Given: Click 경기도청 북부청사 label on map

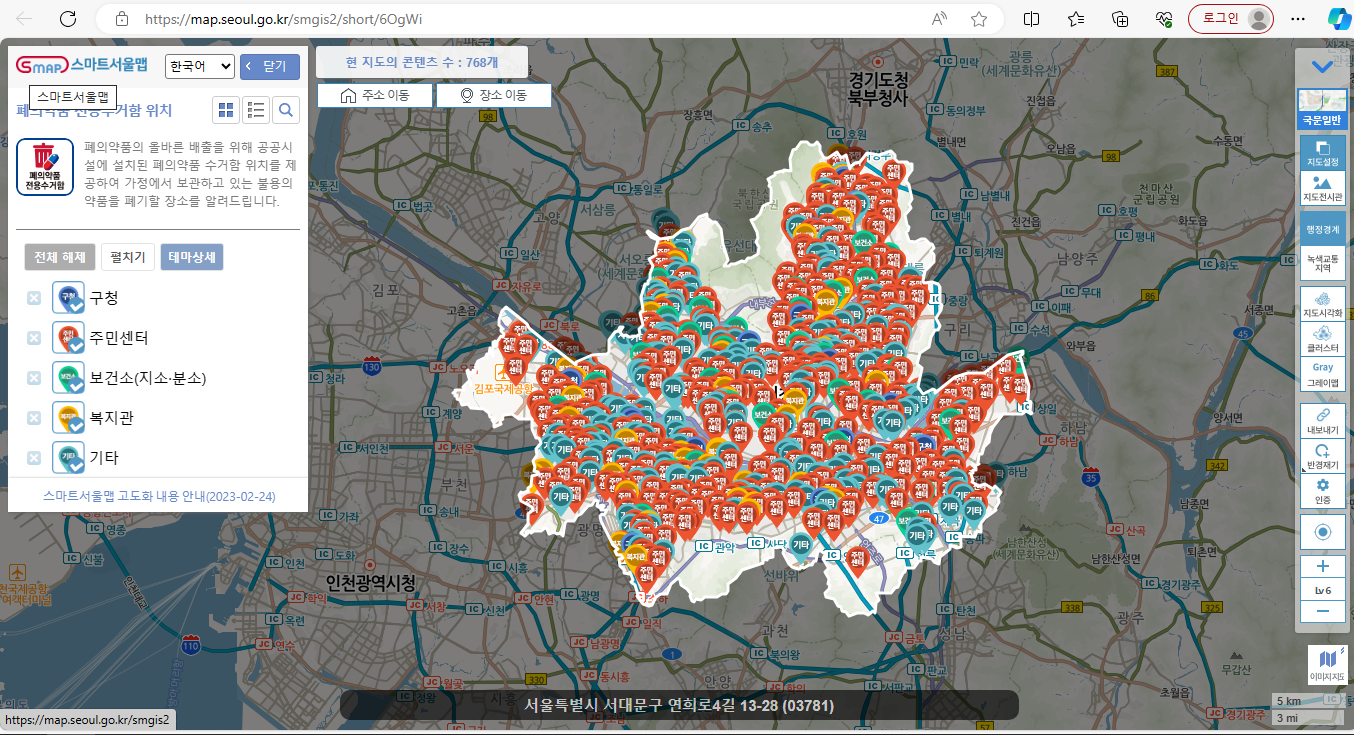Looking at the screenshot, I should click(x=878, y=88).
